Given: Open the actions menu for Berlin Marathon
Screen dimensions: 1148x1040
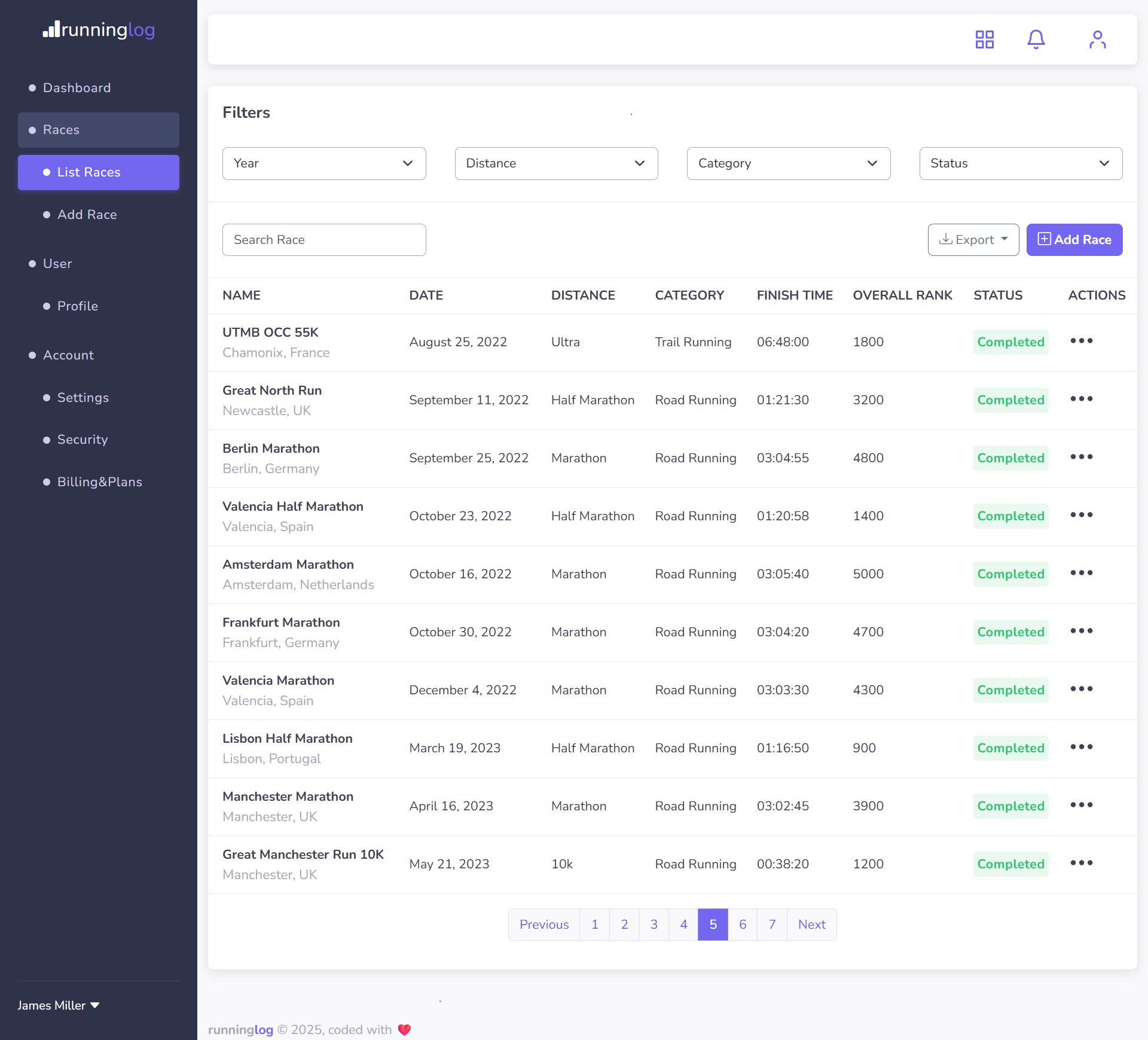Looking at the screenshot, I should (x=1081, y=457).
